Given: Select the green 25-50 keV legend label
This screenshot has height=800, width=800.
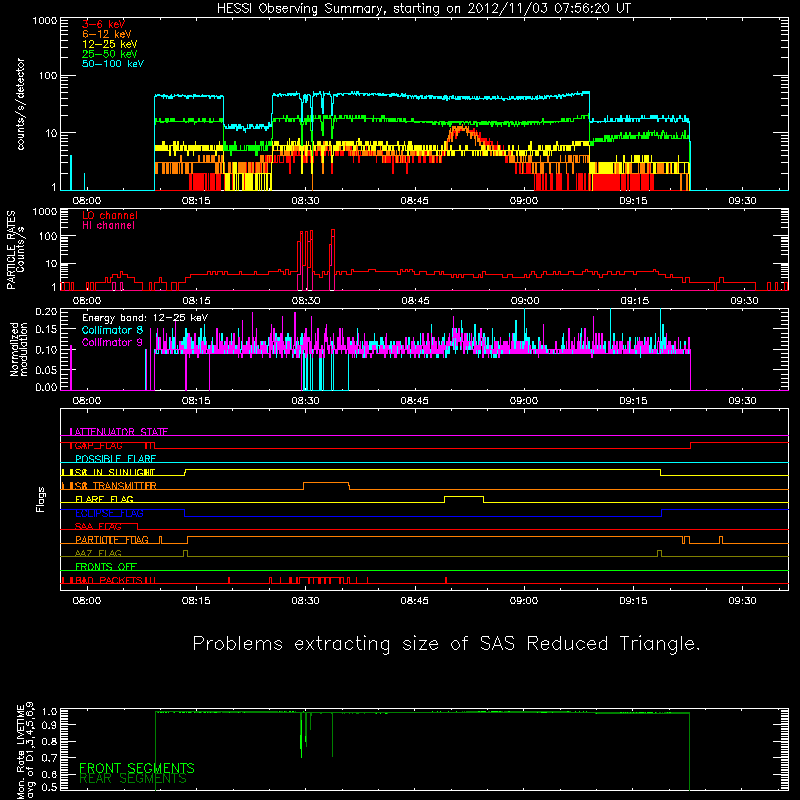Looking at the screenshot, I should 110,54.
